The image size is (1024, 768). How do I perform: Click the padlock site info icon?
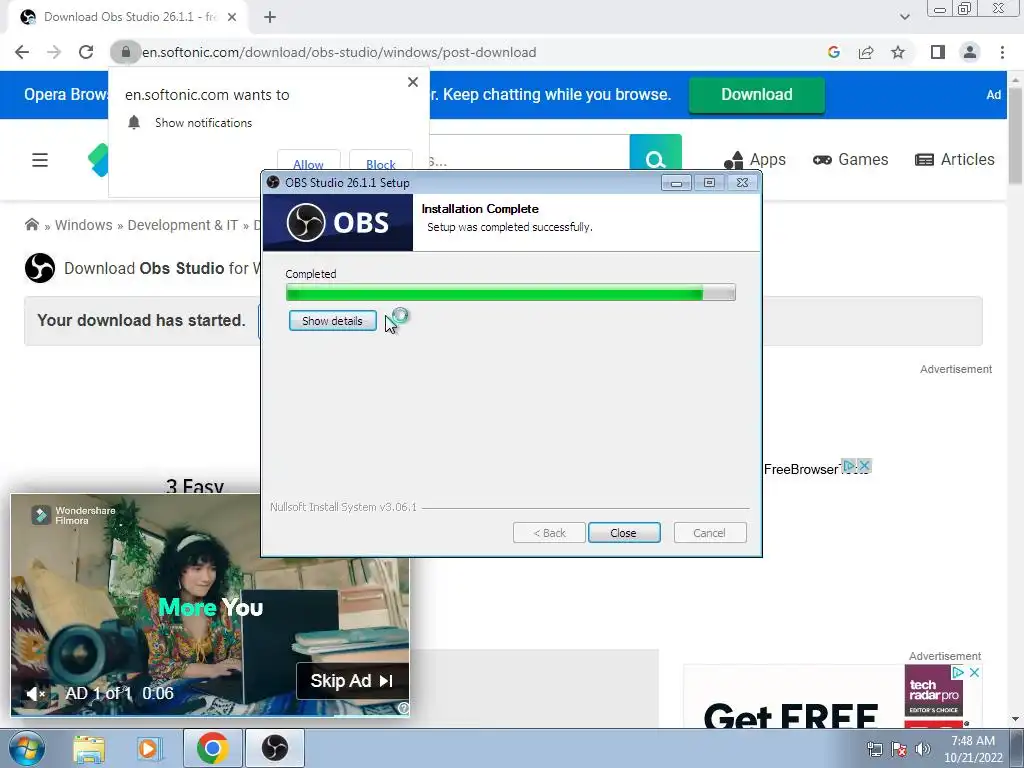(x=125, y=52)
